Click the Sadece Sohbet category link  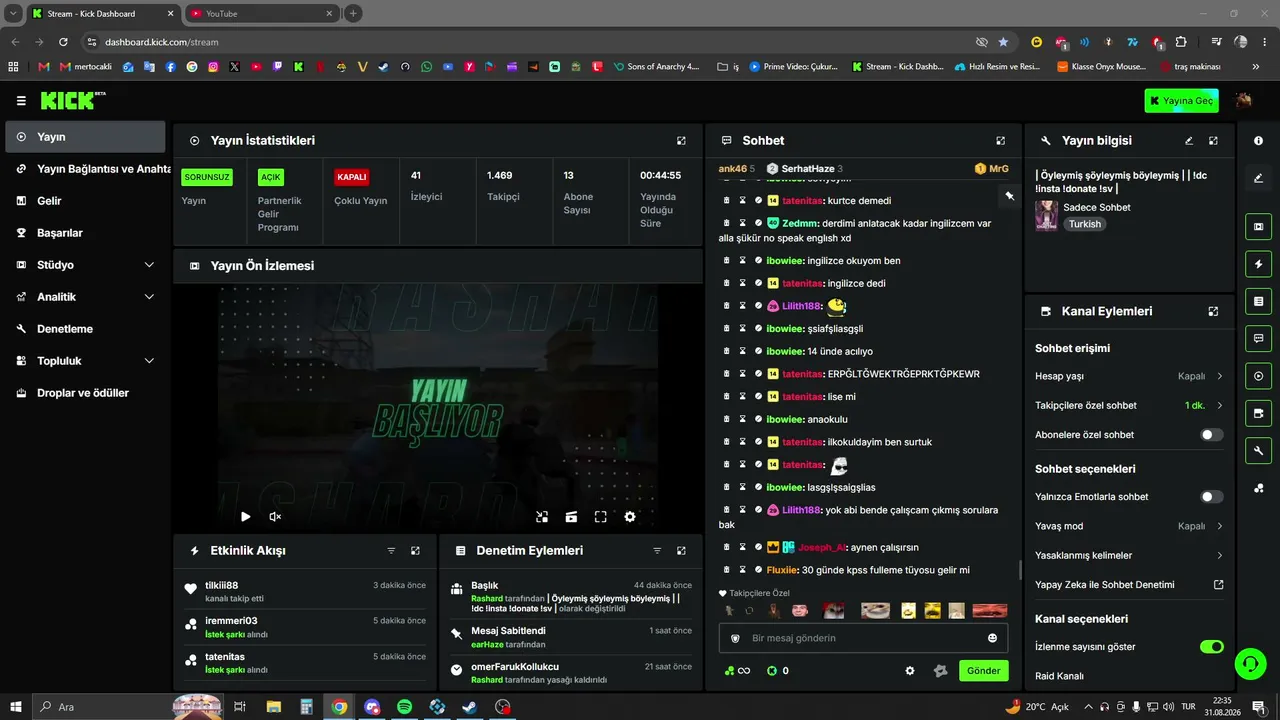click(x=1097, y=207)
